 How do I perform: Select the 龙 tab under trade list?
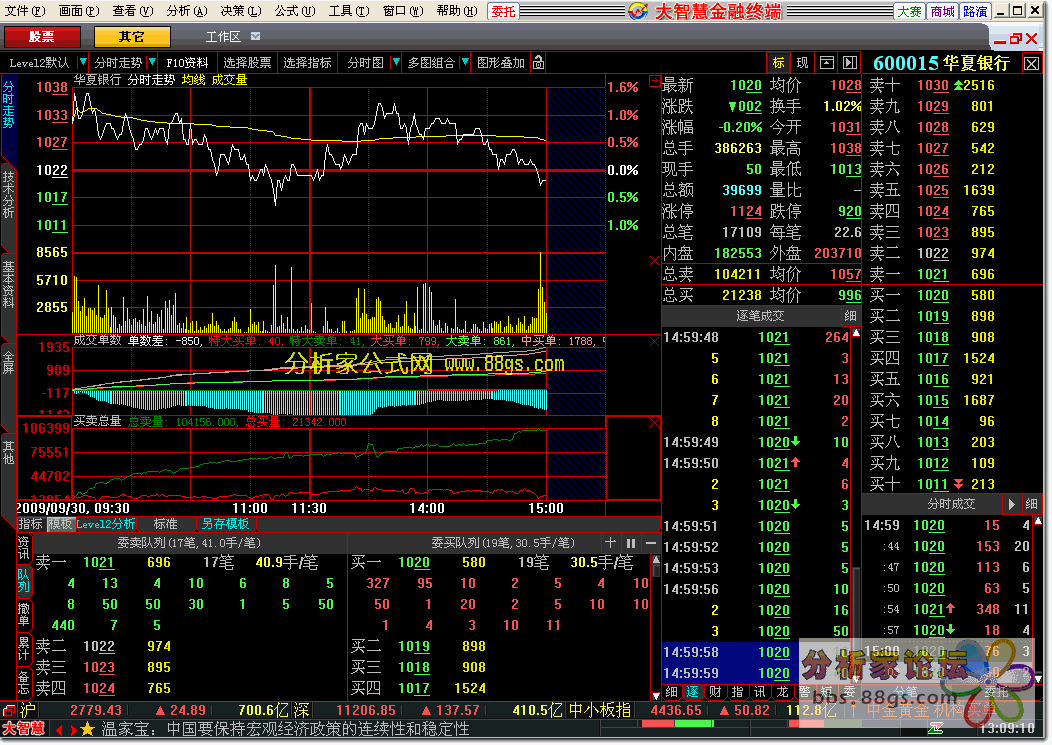point(782,692)
